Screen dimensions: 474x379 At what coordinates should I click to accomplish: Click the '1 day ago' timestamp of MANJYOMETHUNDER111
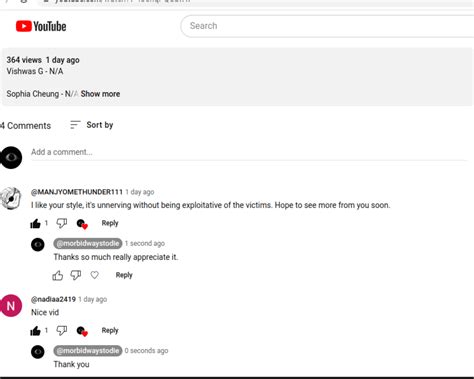[140, 192]
